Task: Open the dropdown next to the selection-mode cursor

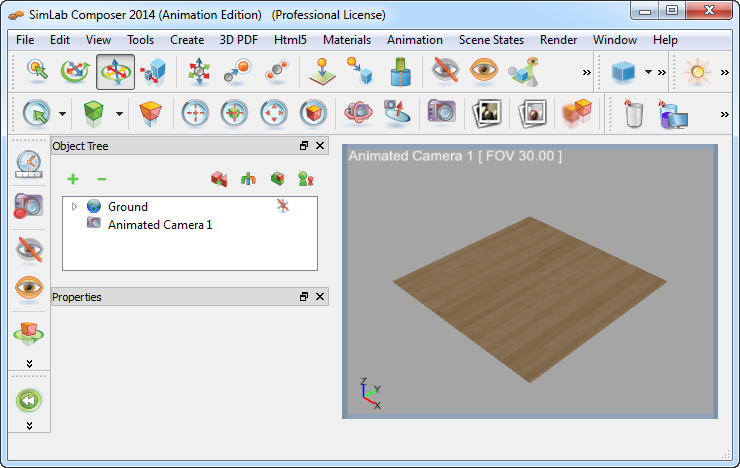Action: tap(62, 114)
